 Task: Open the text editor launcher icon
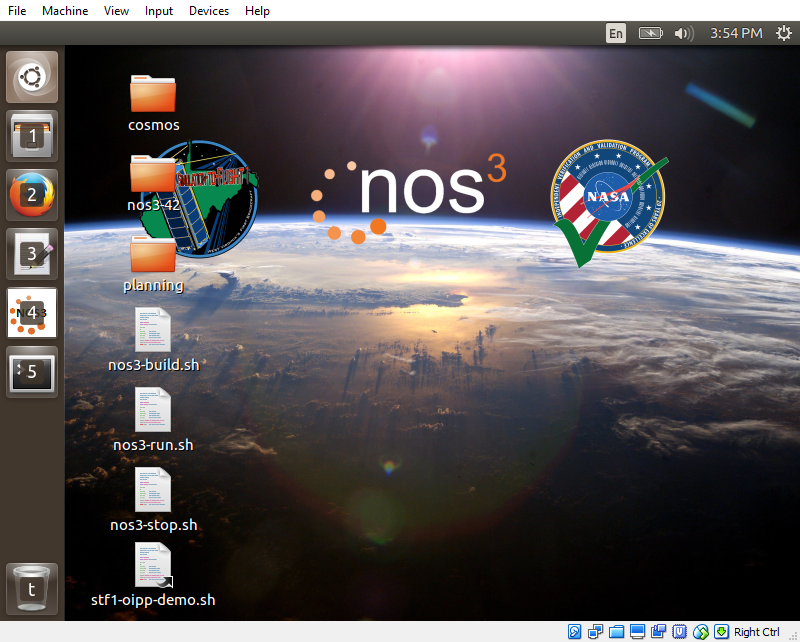coord(32,254)
